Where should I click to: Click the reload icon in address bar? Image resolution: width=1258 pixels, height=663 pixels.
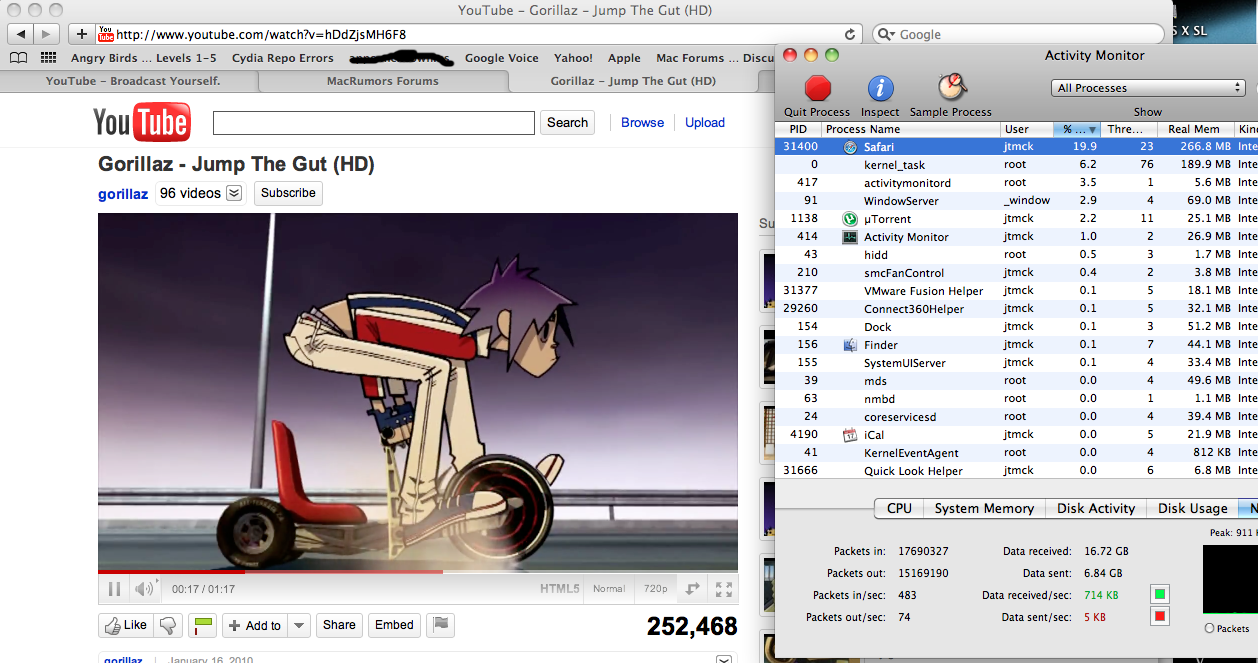(x=851, y=34)
